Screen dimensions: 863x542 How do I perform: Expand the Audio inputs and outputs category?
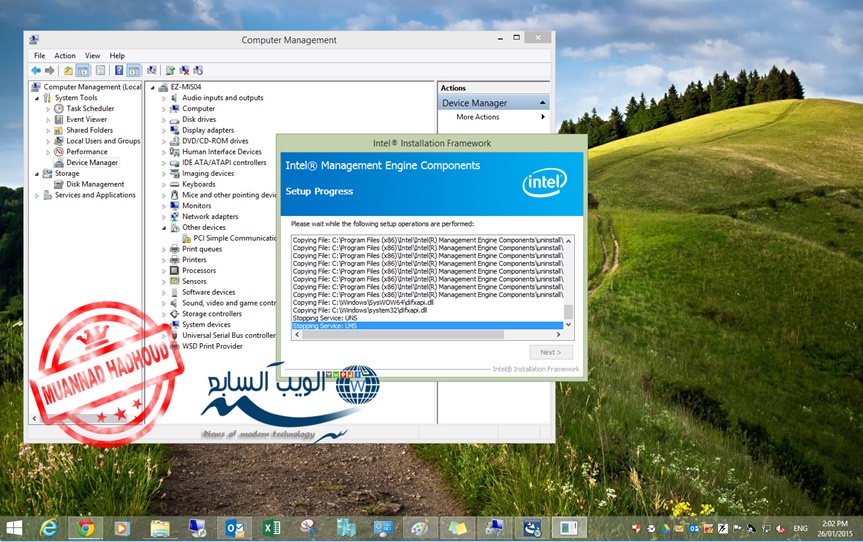pyautogui.click(x=164, y=98)
